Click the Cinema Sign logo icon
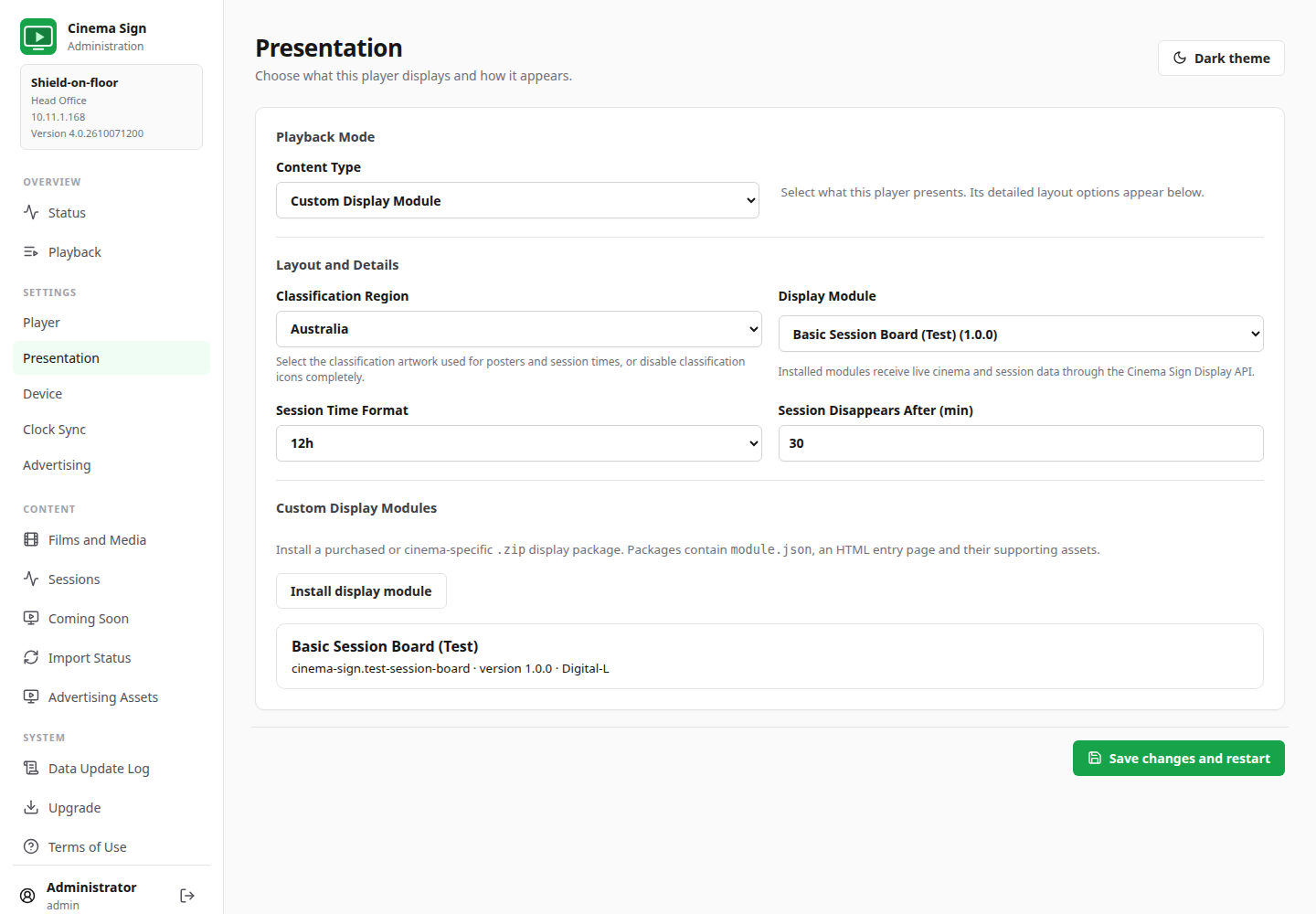 click(38, 37)
